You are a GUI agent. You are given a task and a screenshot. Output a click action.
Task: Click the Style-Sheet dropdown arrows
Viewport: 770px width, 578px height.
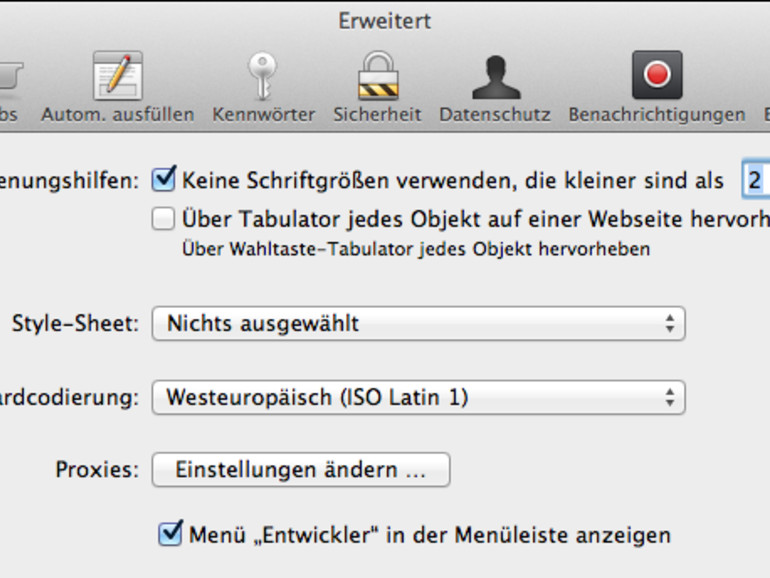(670, 324)
